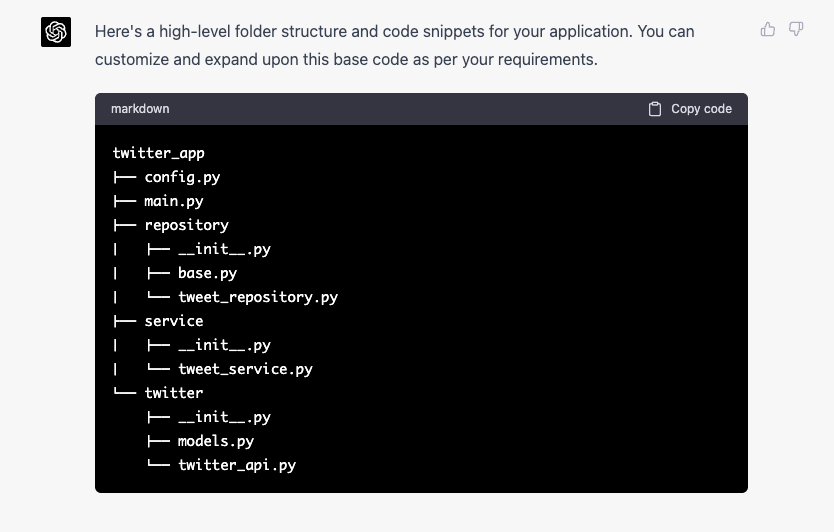Click the sentence starting "Here's a high-level folder structure"

tap(363, 31)
